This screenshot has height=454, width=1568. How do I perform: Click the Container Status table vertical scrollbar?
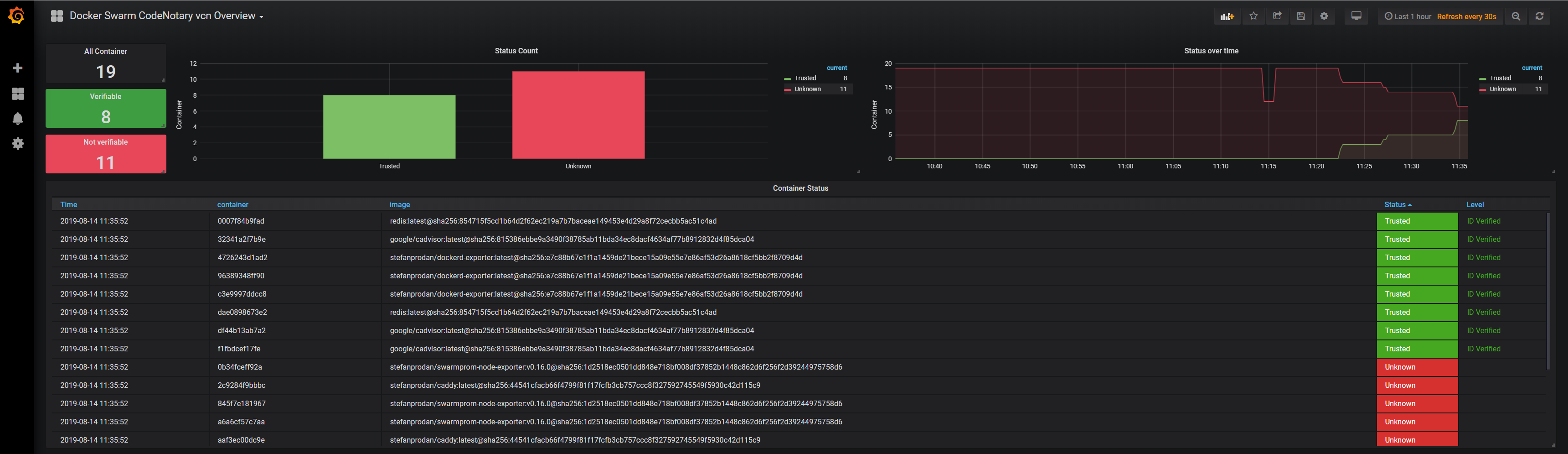click(1548, 291)
